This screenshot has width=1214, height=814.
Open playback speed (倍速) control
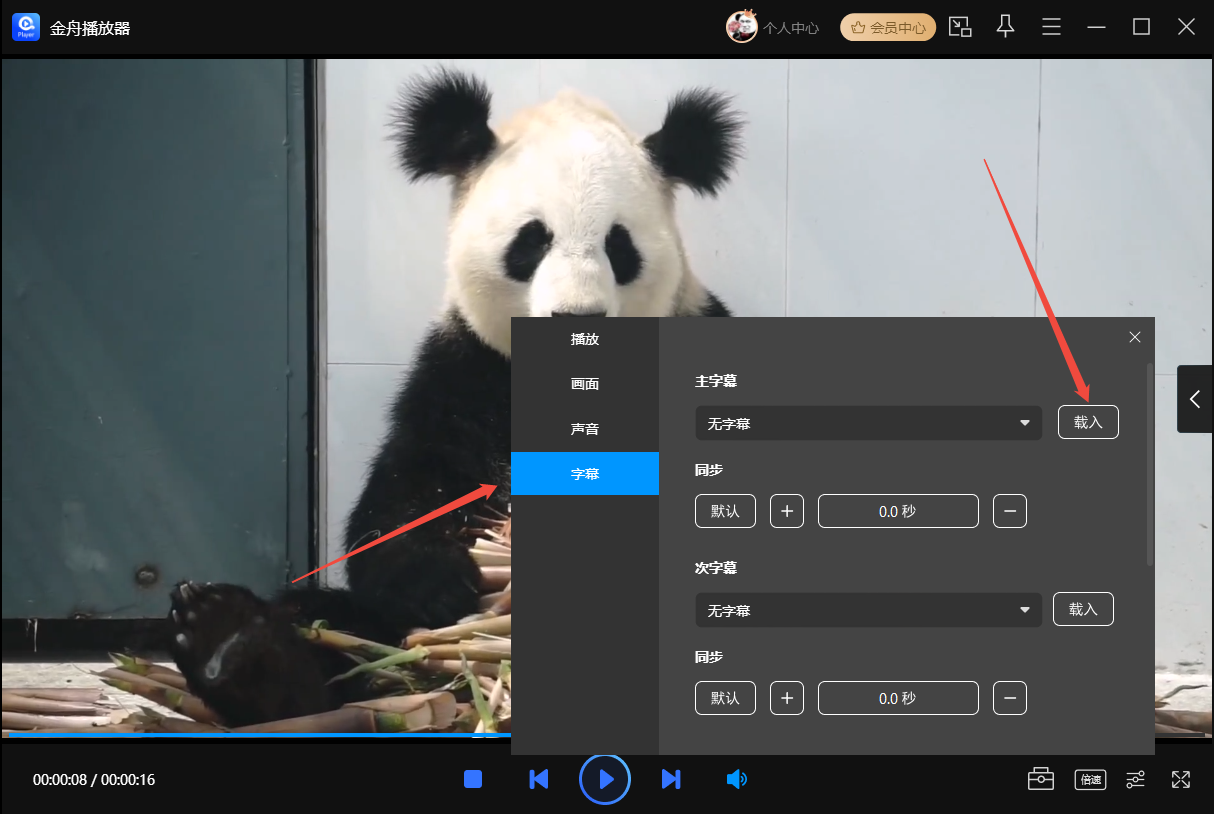[x=1090, y=779]
